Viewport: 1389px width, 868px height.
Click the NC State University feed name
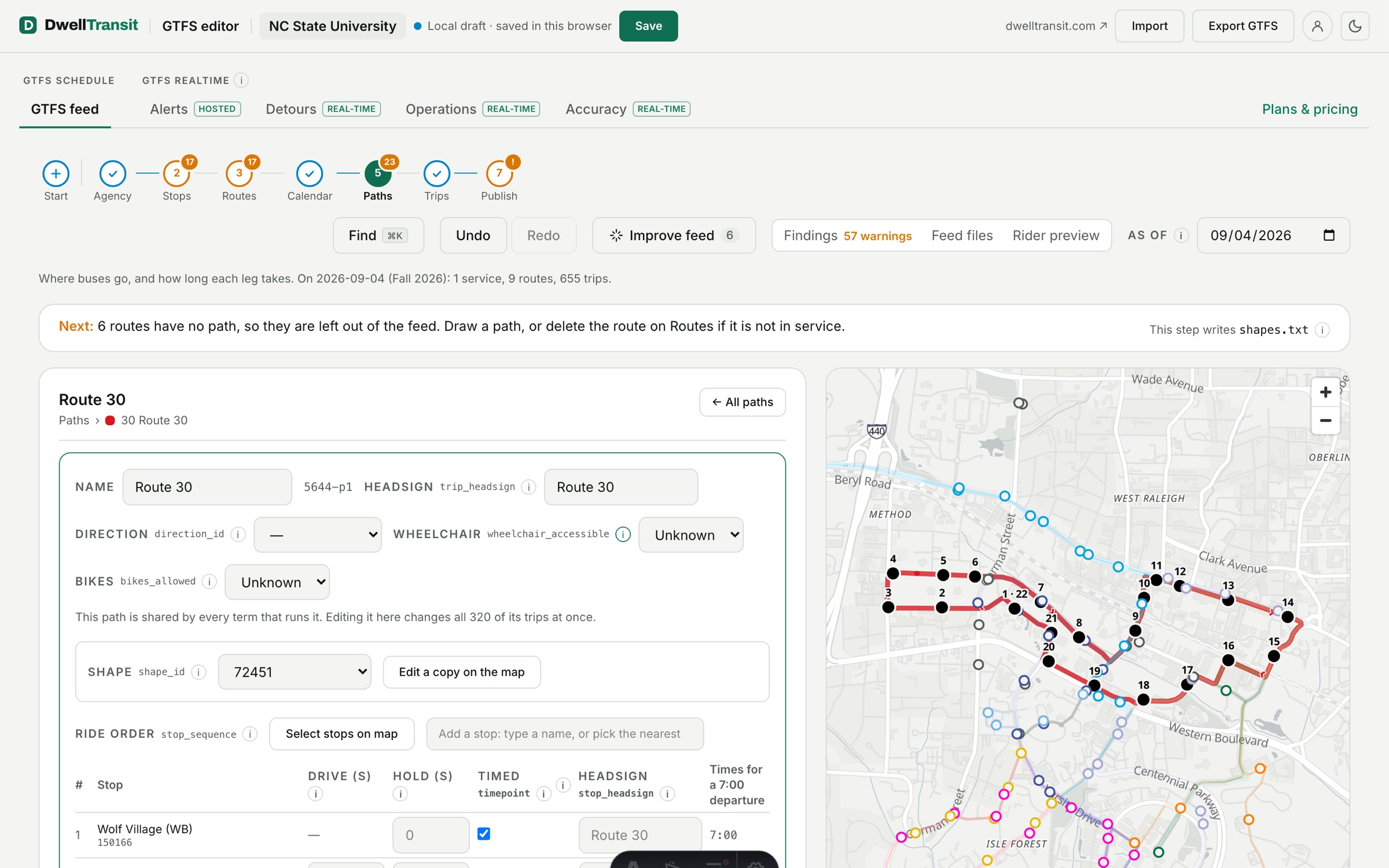[x=333, y=26]
